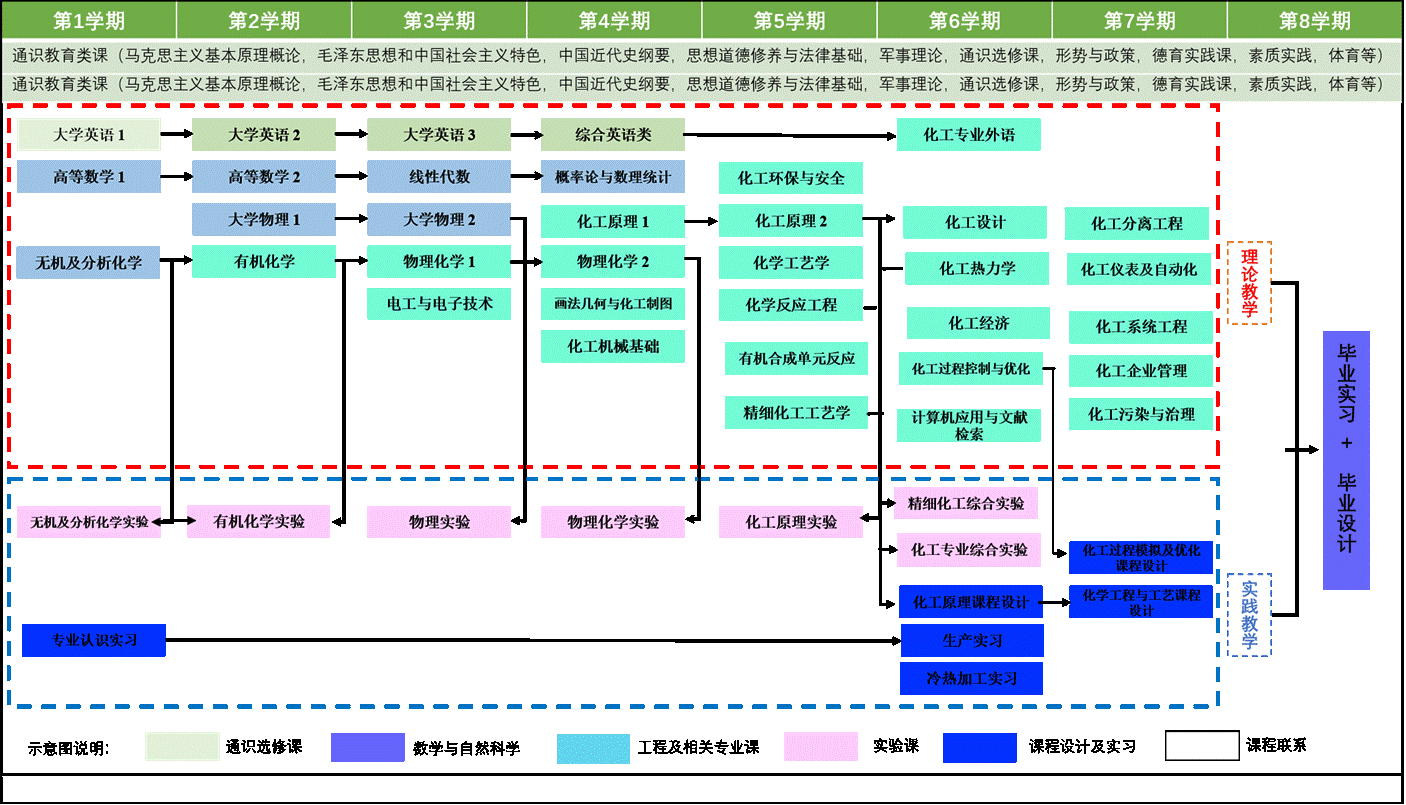Select the 化工系统工程 course box

[1141, 327]
